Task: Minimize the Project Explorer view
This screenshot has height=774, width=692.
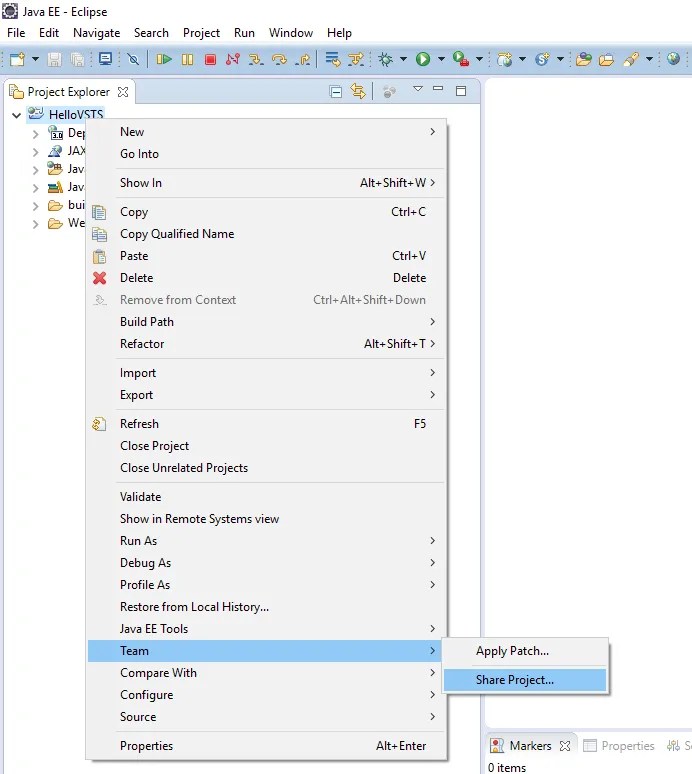Action: click(438, 89)
